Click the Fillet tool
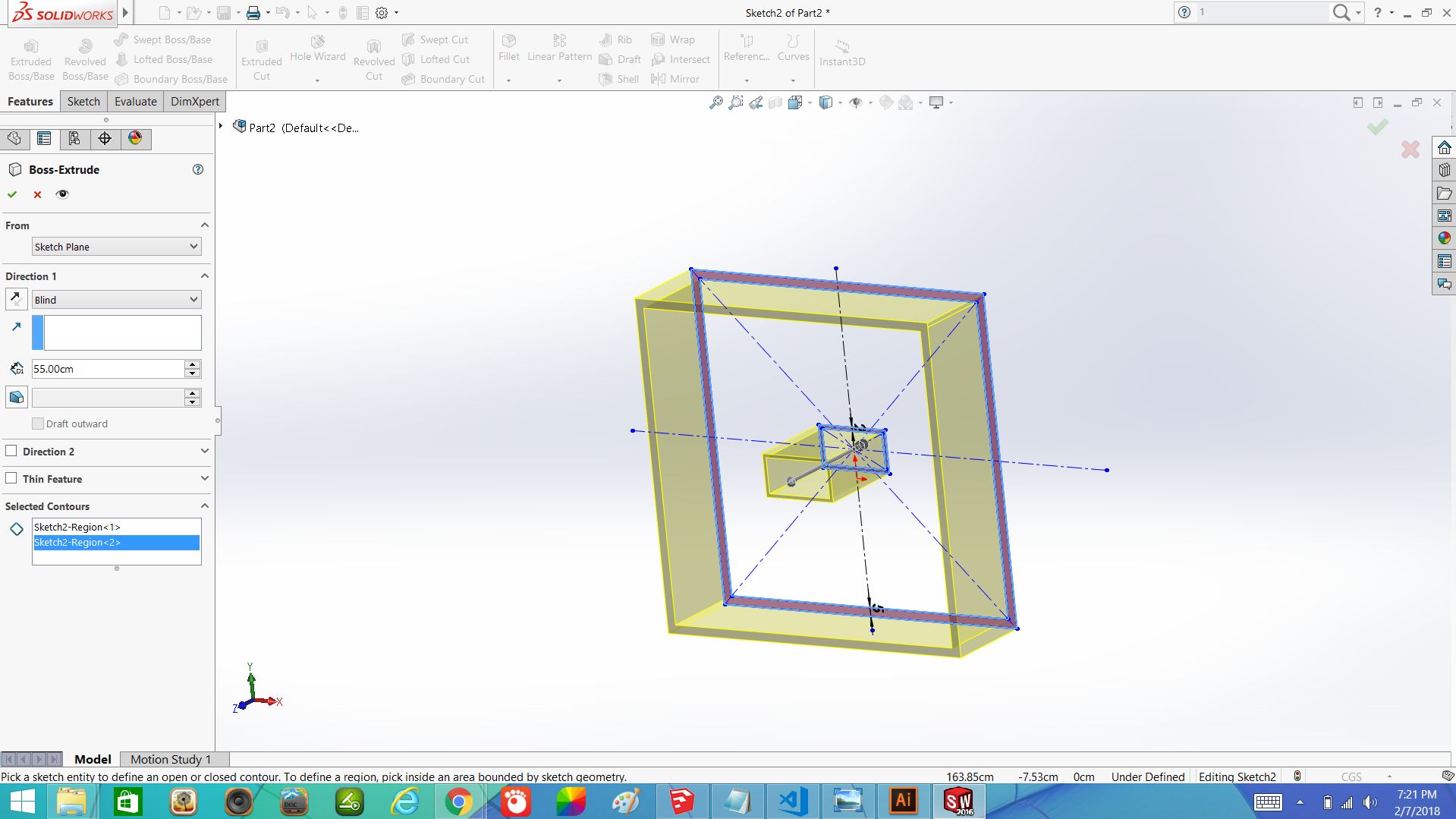Viewport: 1456px width, 819px height. (509, 49)
